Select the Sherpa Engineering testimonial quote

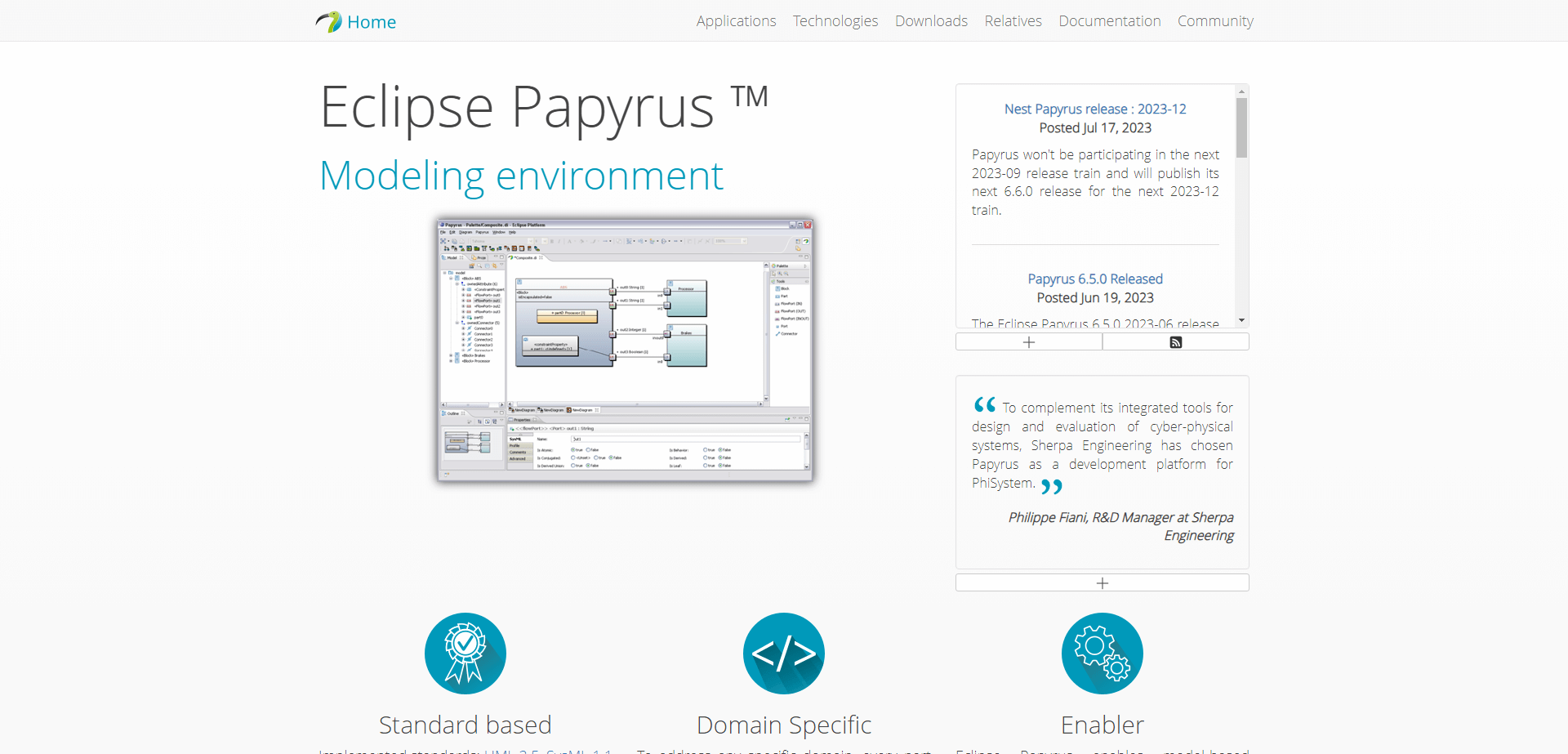(1102, 445)
